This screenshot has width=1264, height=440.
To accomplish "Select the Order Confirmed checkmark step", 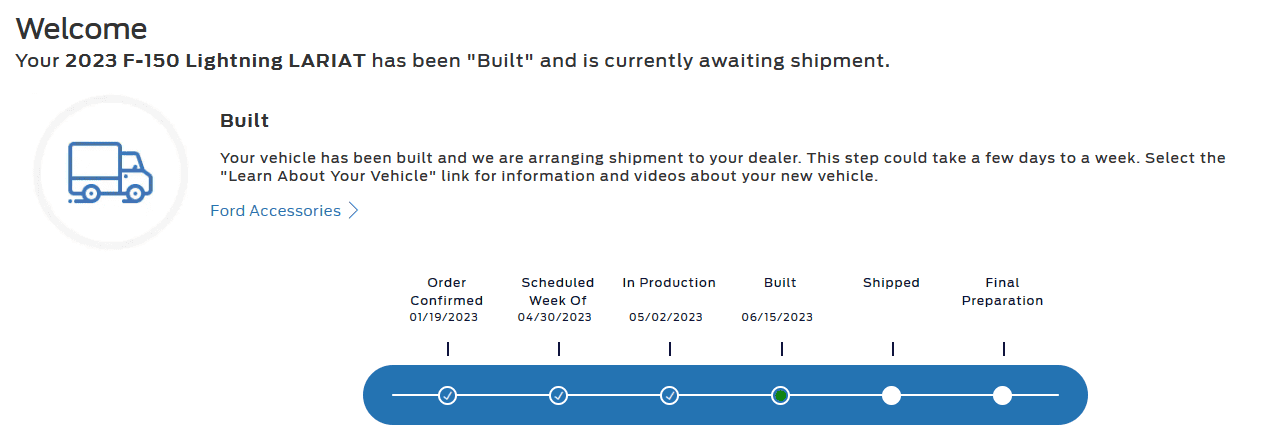I will click(x=448, y=395).
